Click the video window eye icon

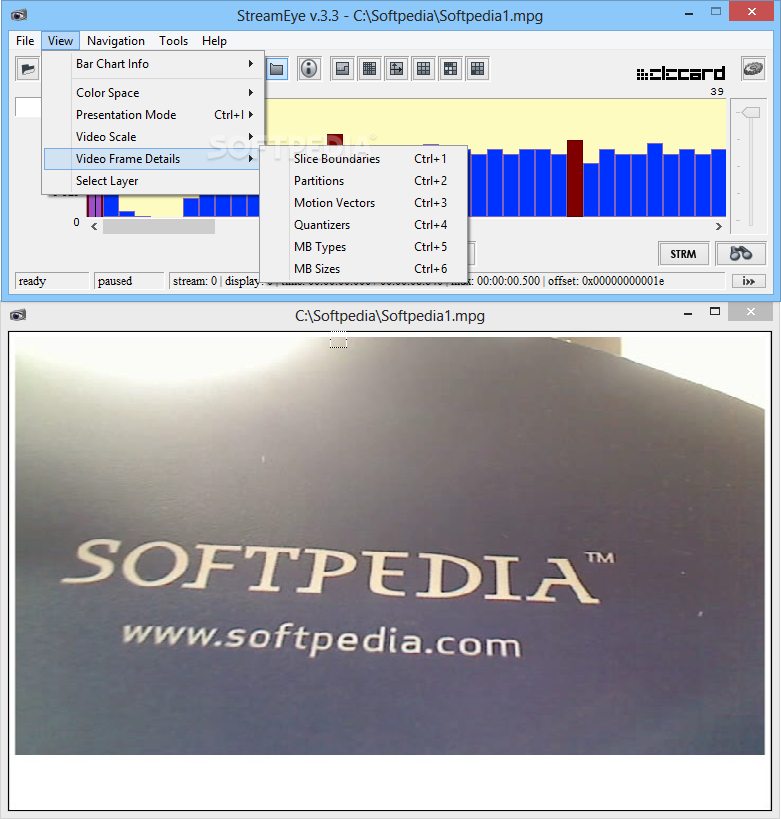[x=18, y=315]
